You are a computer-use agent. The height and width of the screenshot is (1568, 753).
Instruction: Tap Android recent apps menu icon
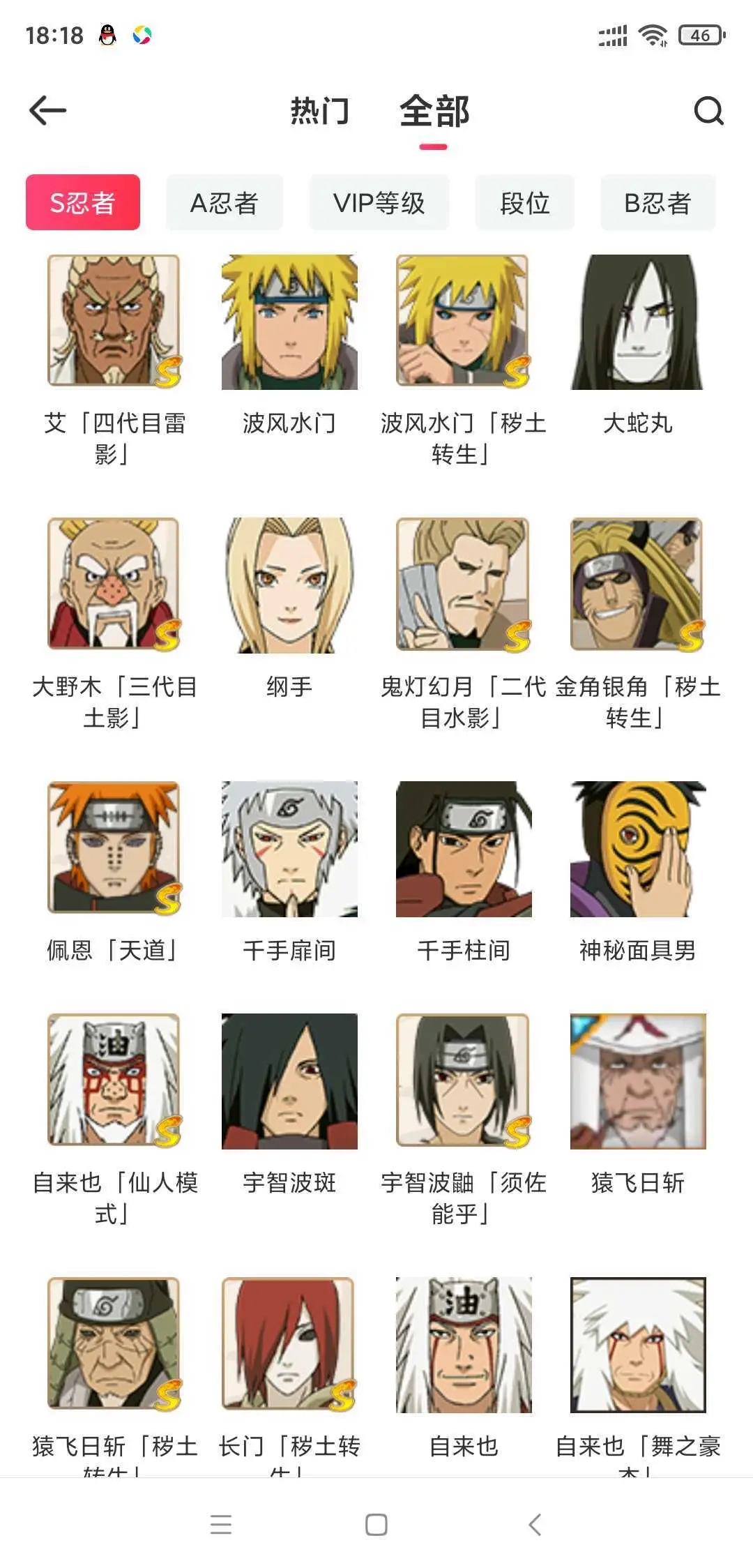[x=221, y=1525]
